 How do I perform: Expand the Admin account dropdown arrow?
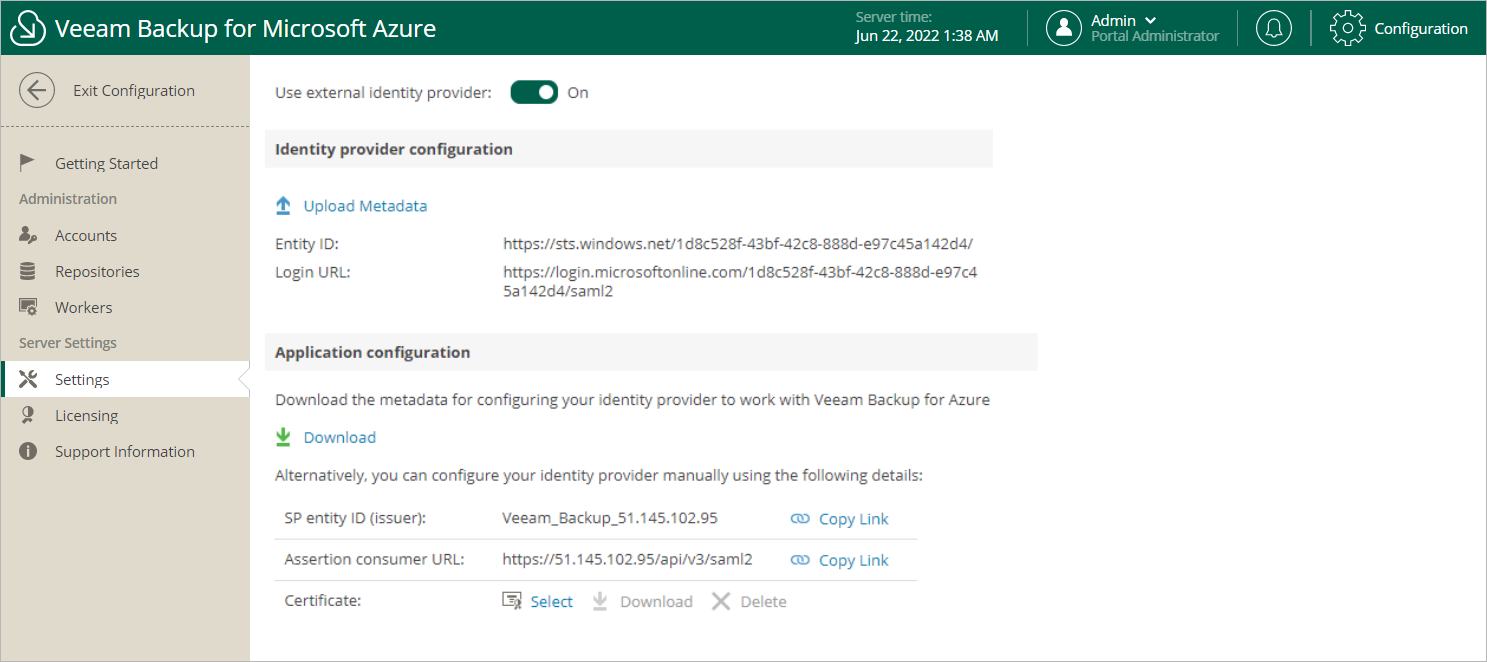tap(1150, 20)
